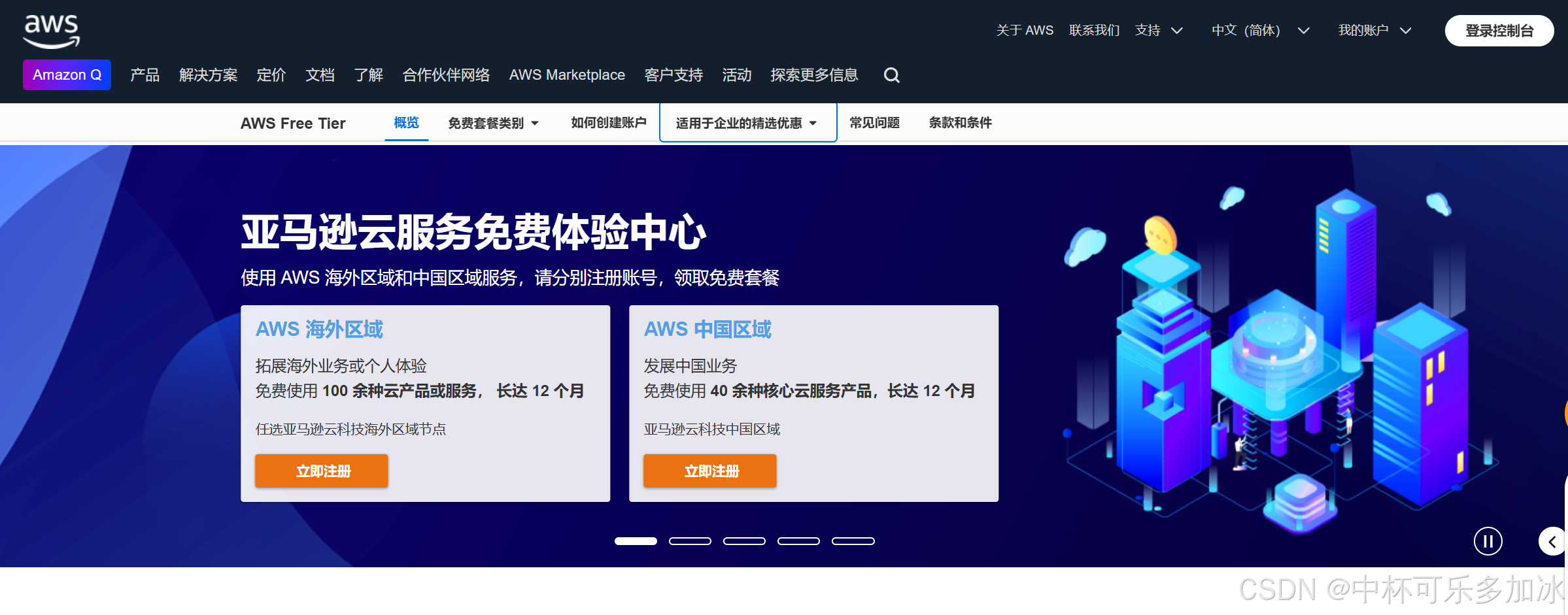Open the 合作伙伴网络 menu
The height and width of the screenshot is (615, 1568).
446,75
